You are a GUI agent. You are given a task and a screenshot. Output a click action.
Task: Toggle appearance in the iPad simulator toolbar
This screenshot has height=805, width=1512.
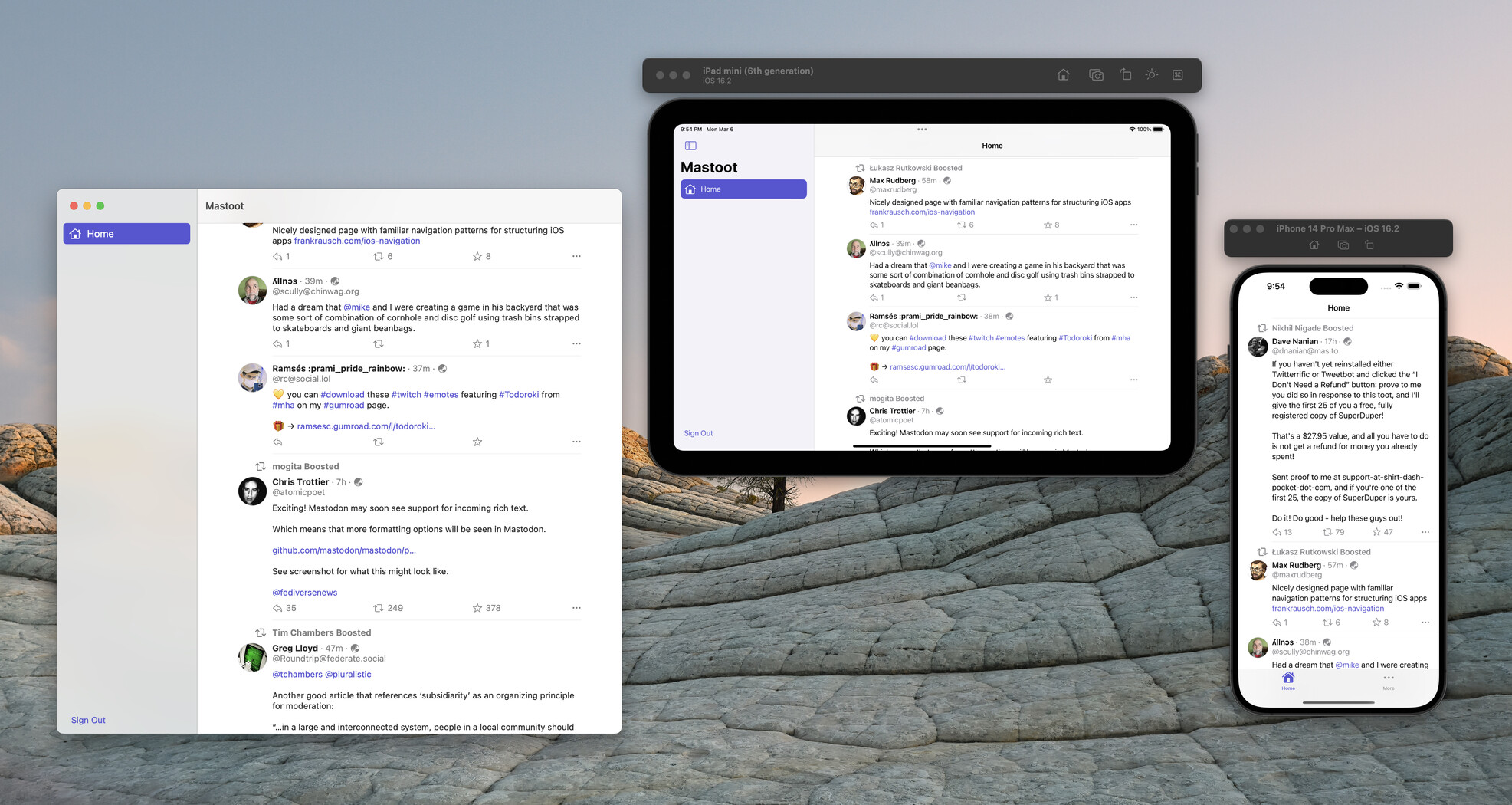click(x=1152, y=75)
